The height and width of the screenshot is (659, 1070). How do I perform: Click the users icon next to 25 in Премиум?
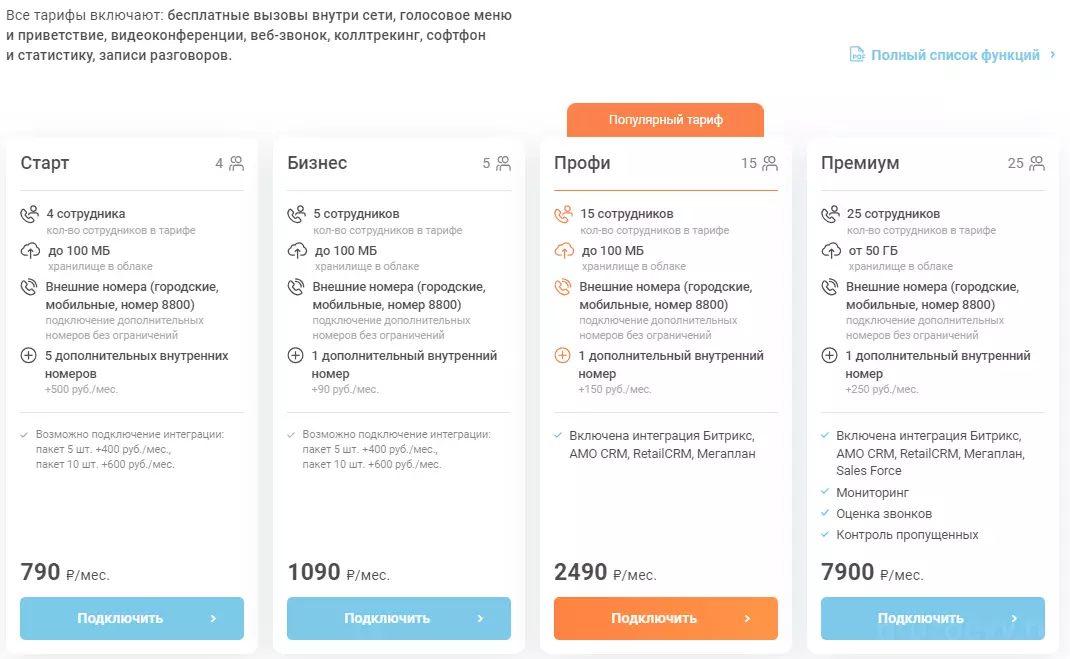click(1037, 163)
